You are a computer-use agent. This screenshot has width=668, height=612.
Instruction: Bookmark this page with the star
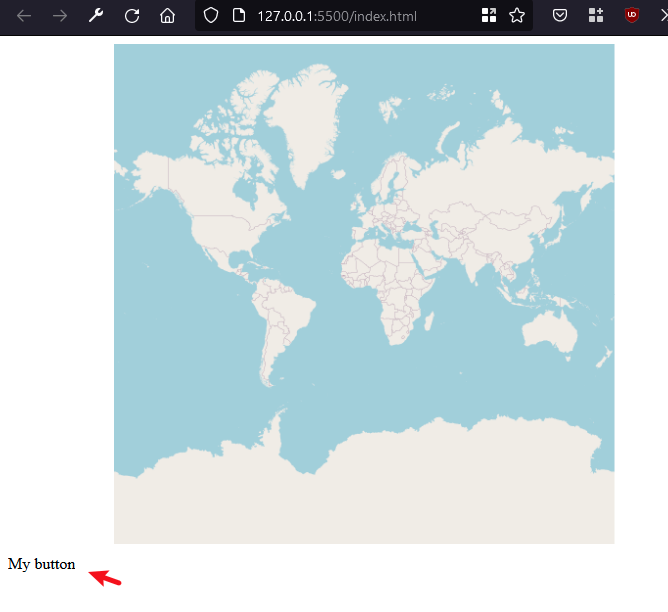tap(517, 16)
